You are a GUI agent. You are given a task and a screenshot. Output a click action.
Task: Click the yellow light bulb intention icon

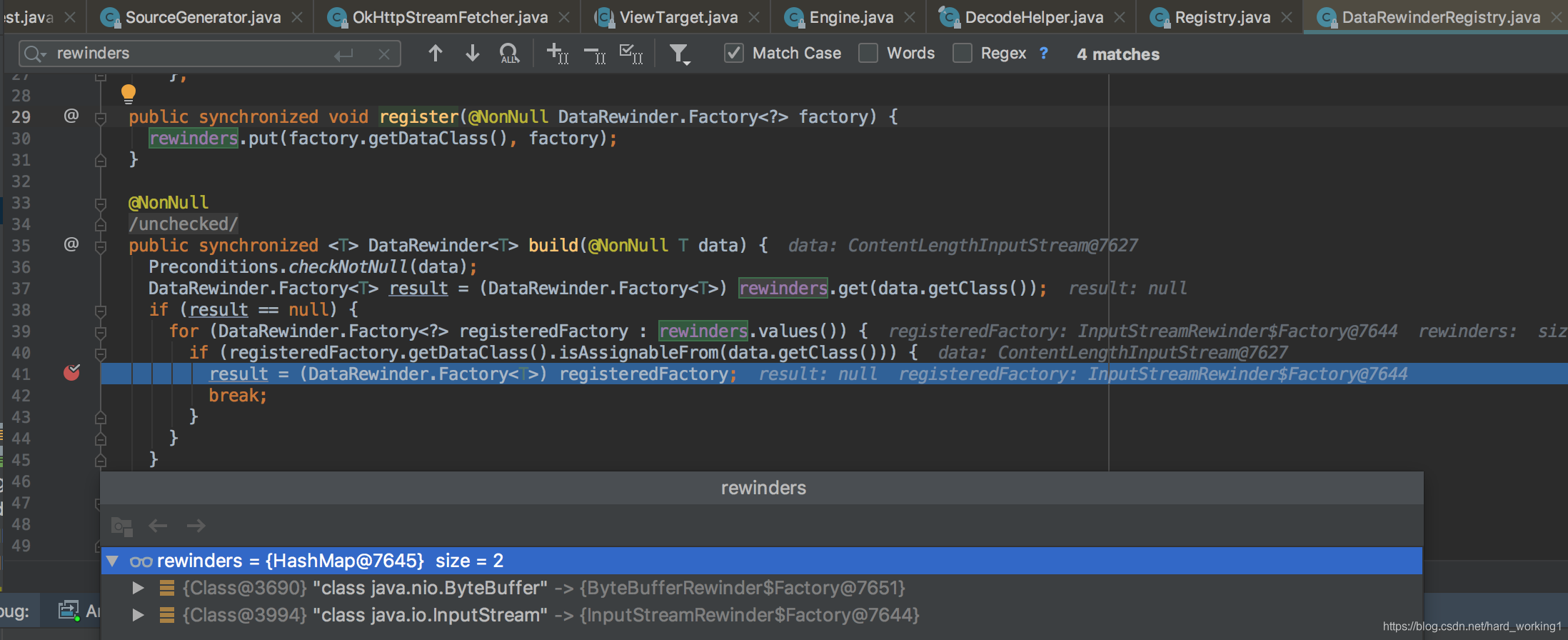pyautogui.click(x=129, y=94)
